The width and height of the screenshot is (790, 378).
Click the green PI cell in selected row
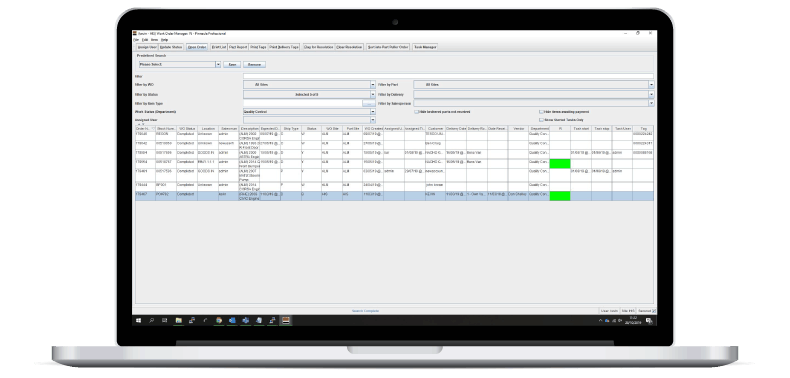coord(560,196)
